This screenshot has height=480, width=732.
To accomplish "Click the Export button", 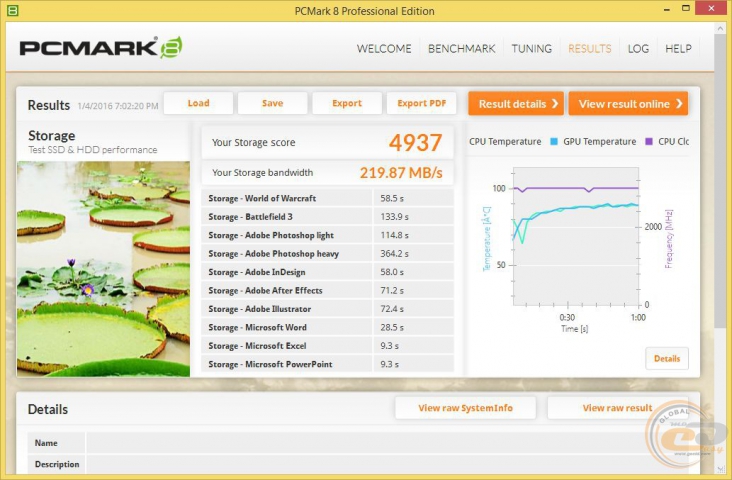I will [x=347, y=103].
